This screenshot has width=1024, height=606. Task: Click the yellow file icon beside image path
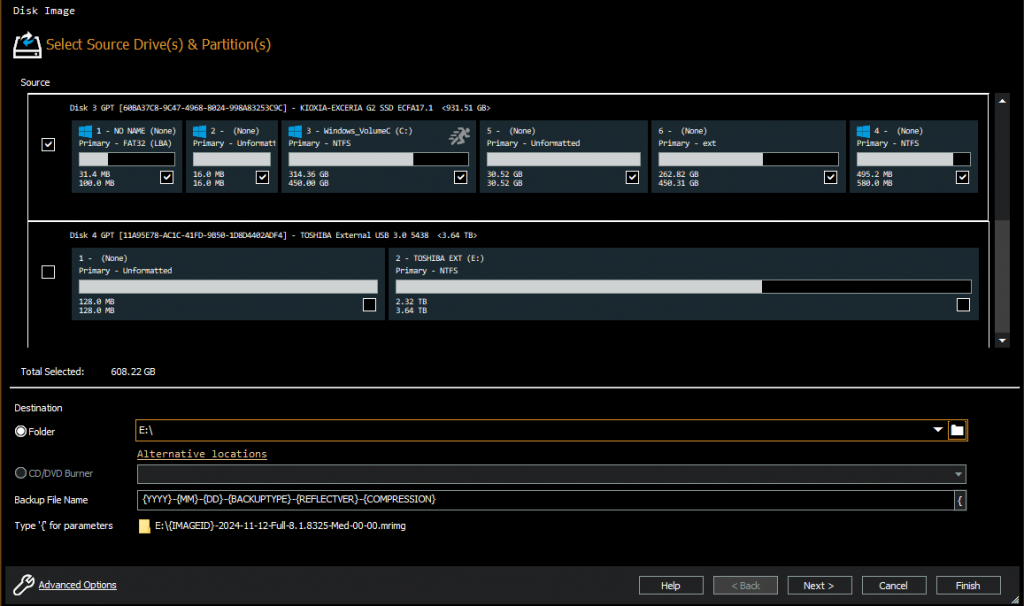144,526
